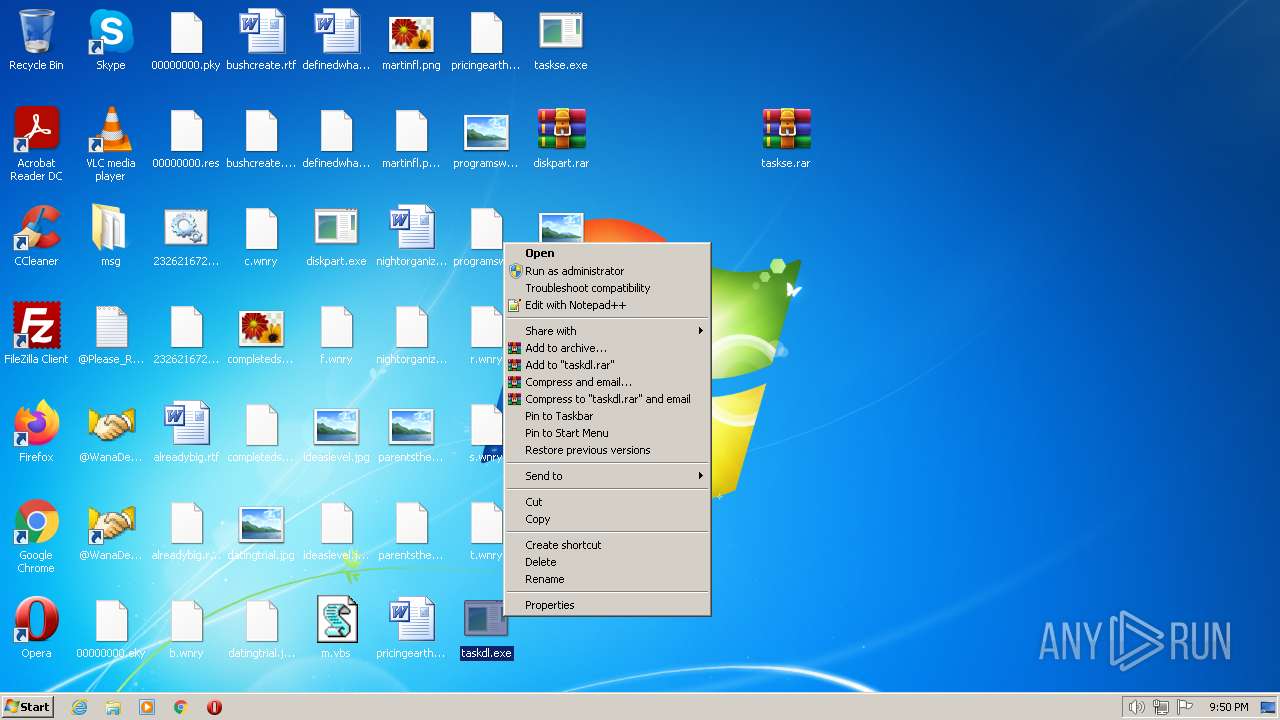Select the highlighted taskdl.exe icon

tap(486, 628)
